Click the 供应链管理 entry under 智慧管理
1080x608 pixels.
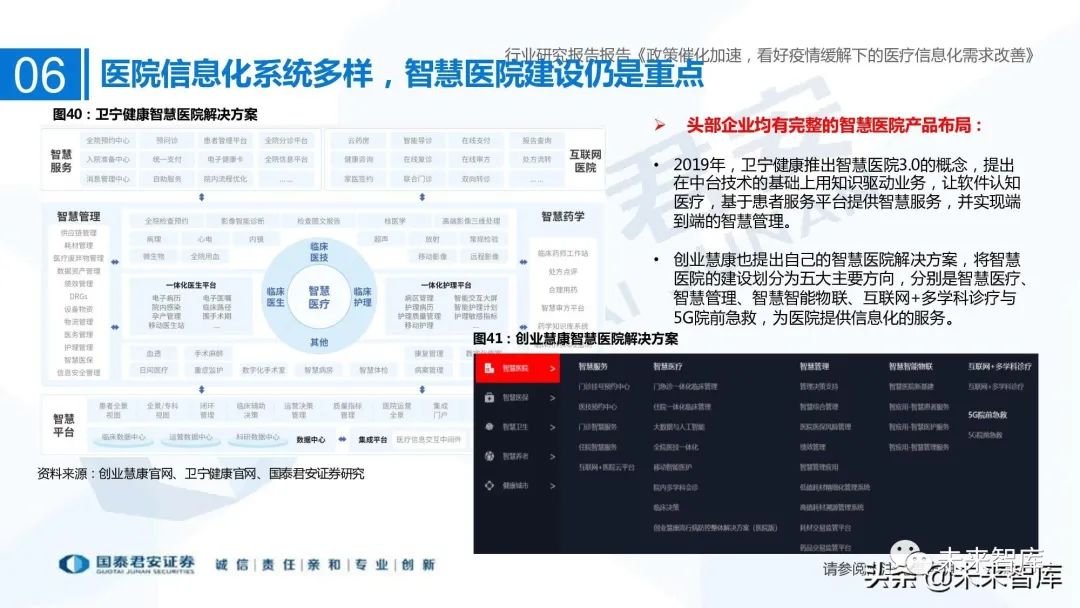79,233
